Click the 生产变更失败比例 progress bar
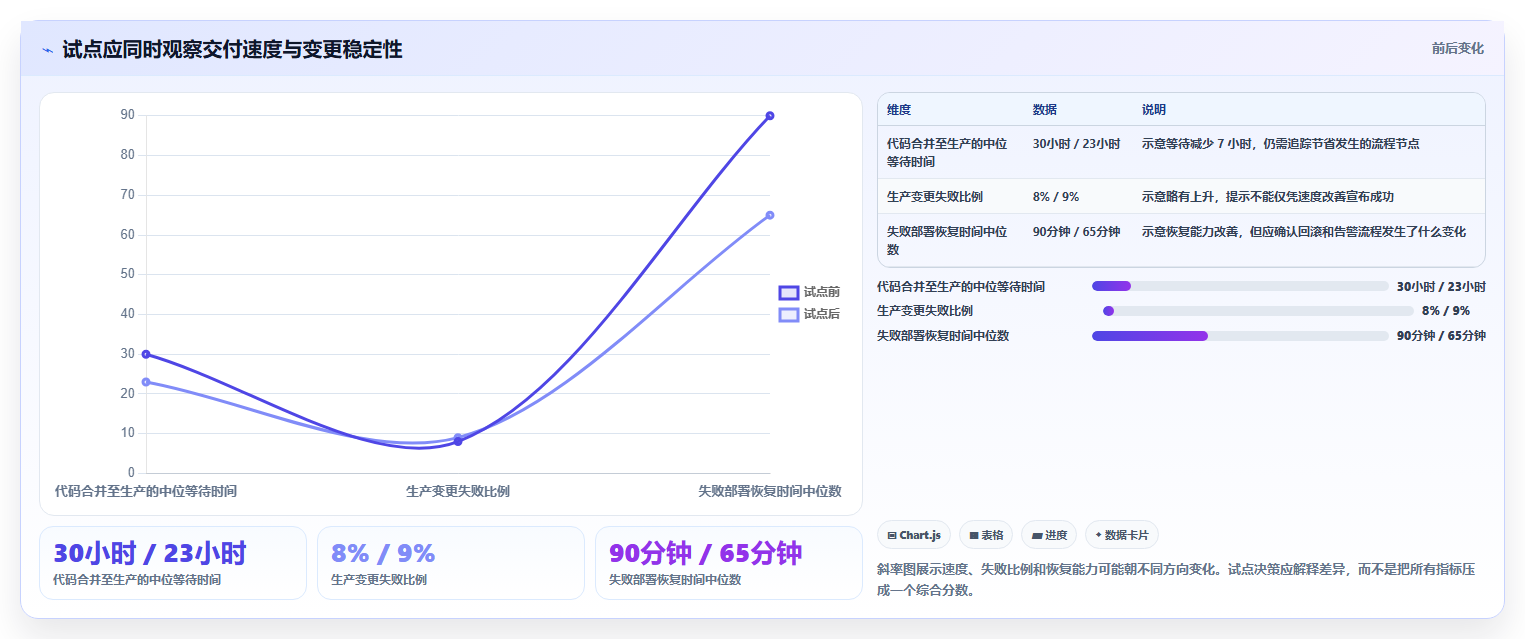Screen dimensions: 1525x639 [x=1258, y=311]
